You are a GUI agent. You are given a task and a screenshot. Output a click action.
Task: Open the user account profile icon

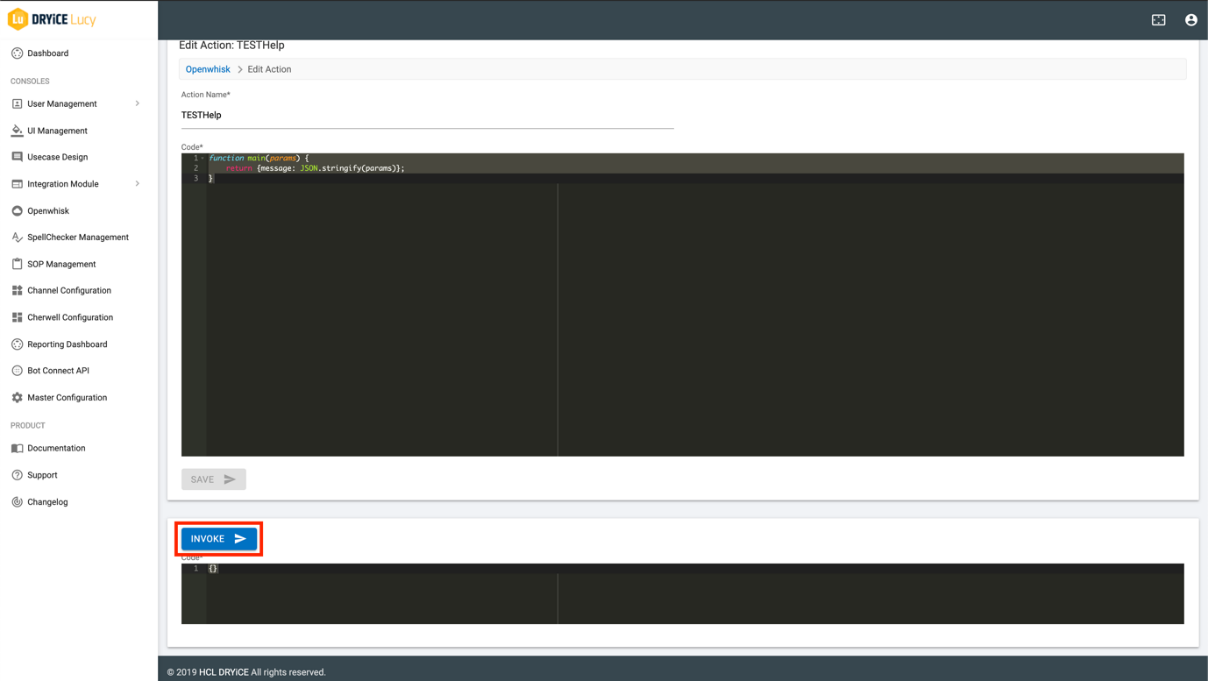[1191, 20]
